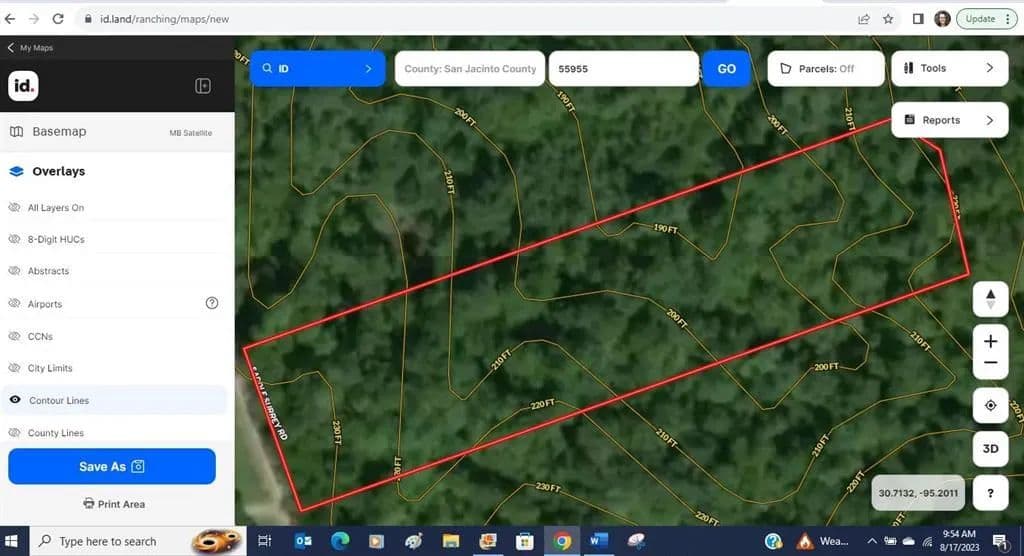Switch map to 3D view
The width and height of the screenshot is (1024, 556).
click(x=990, y=449)
